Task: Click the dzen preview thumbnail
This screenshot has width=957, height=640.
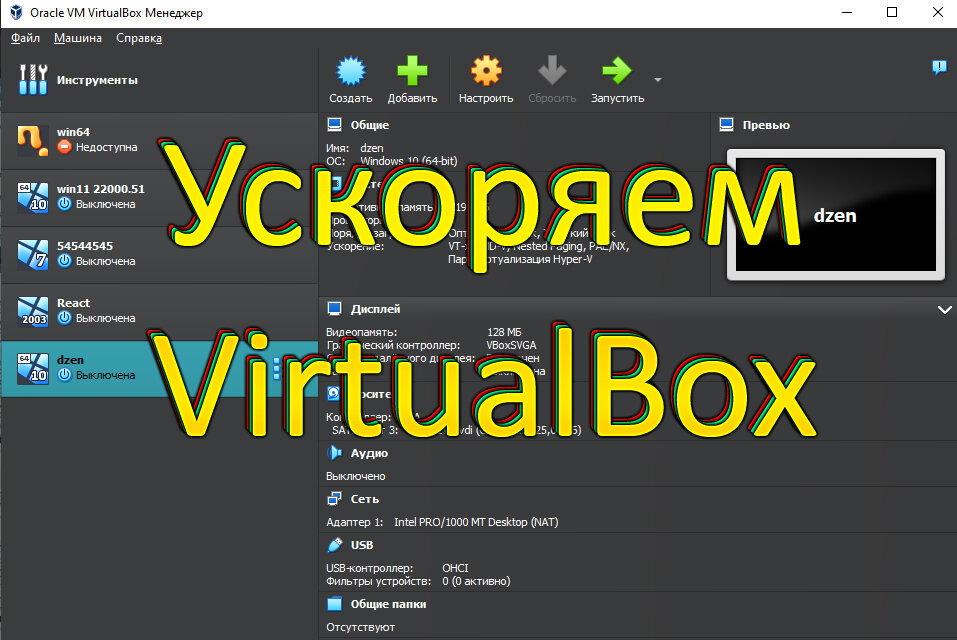Action: 836,215
